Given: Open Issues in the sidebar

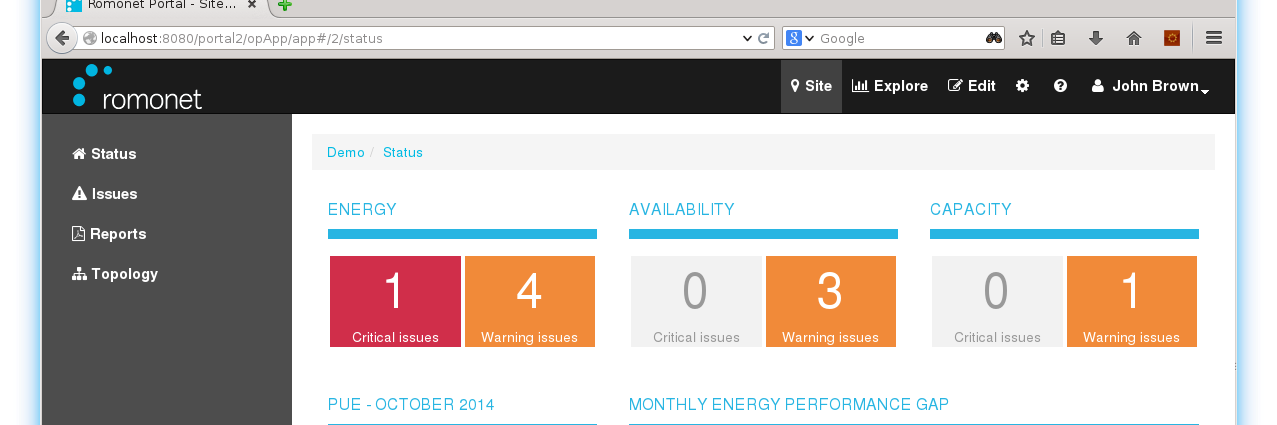Looking at the screenshot, I should [x=105, y=194].
